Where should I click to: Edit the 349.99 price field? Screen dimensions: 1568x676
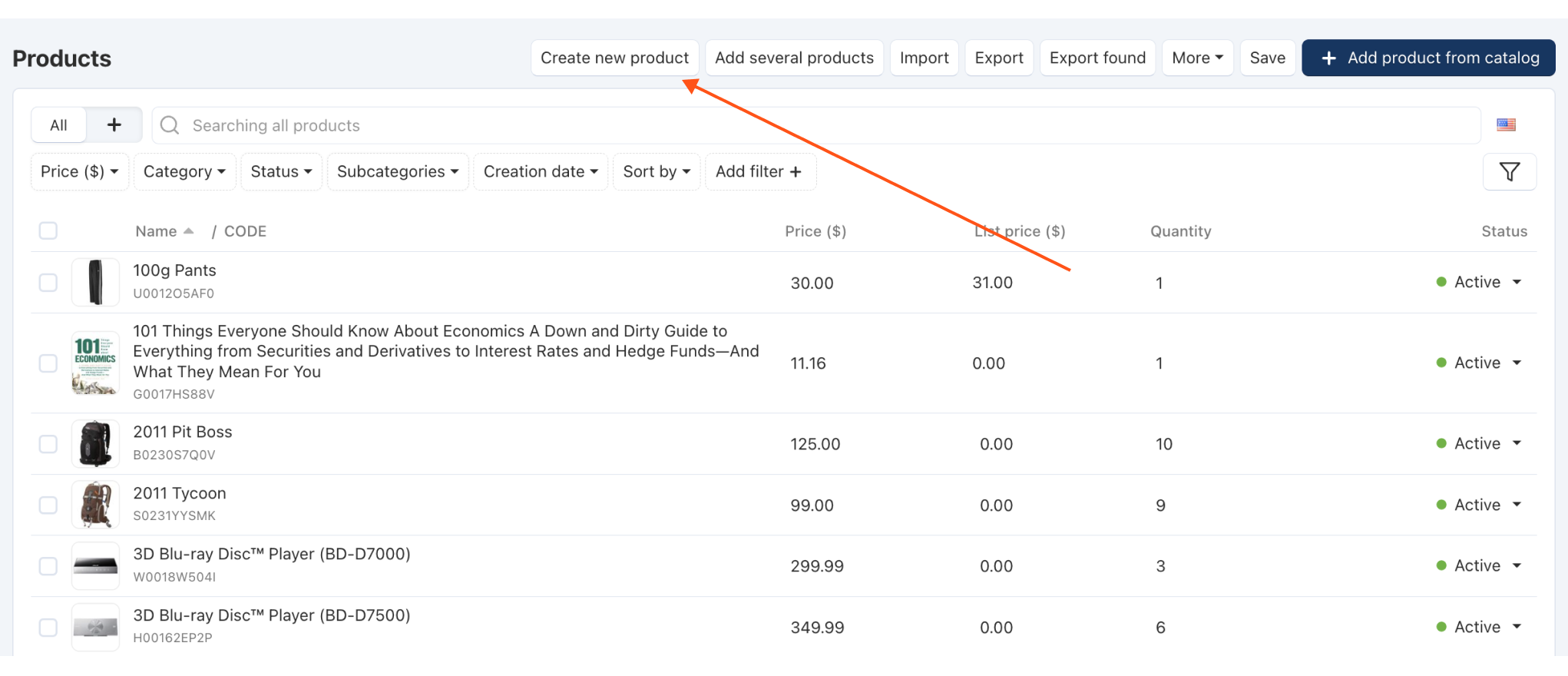coord(817,628)
